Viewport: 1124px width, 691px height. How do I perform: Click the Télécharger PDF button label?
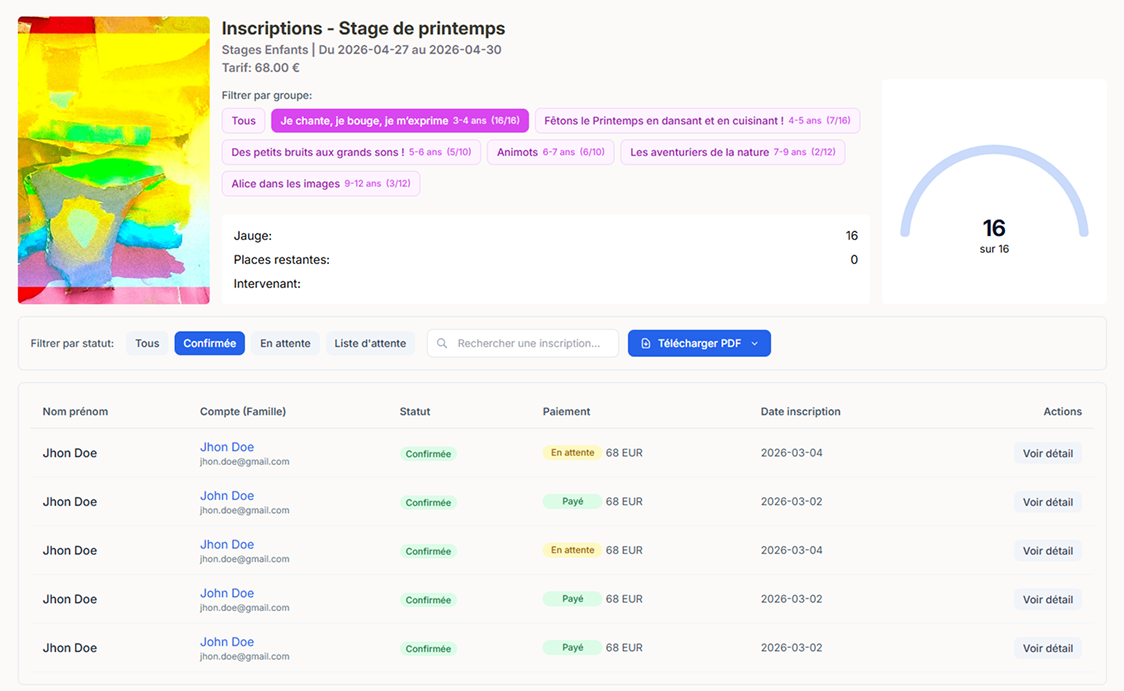tap(700, 343)
